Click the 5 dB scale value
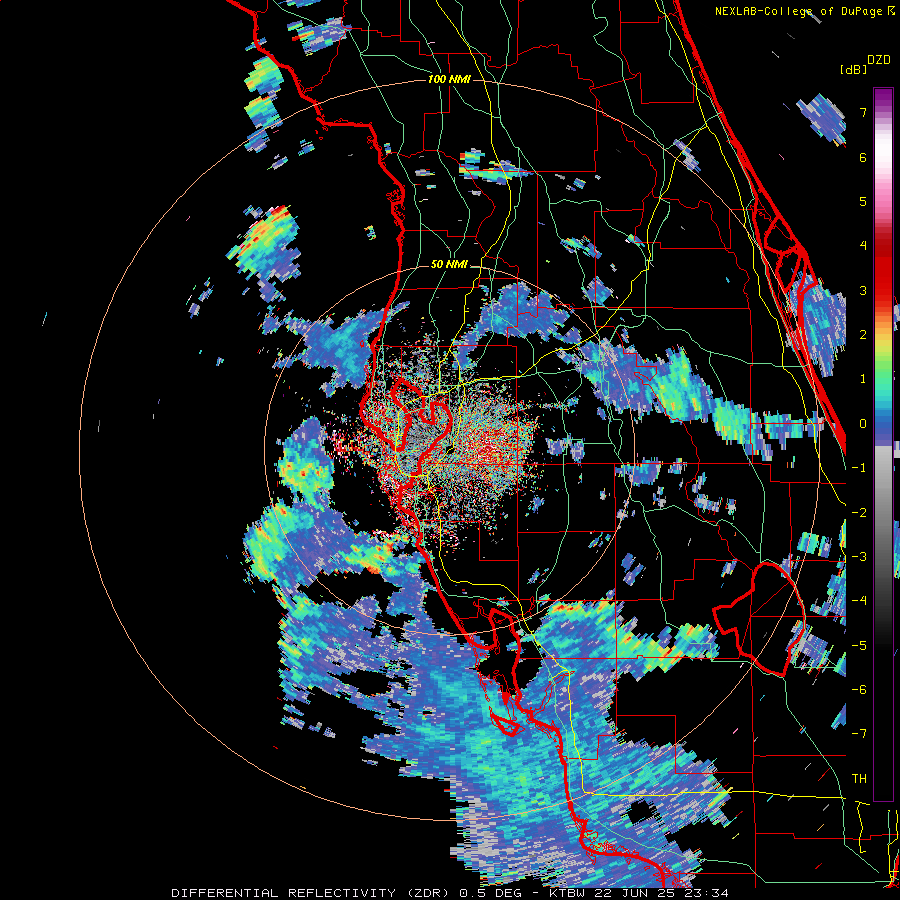 tap(863, 201)
